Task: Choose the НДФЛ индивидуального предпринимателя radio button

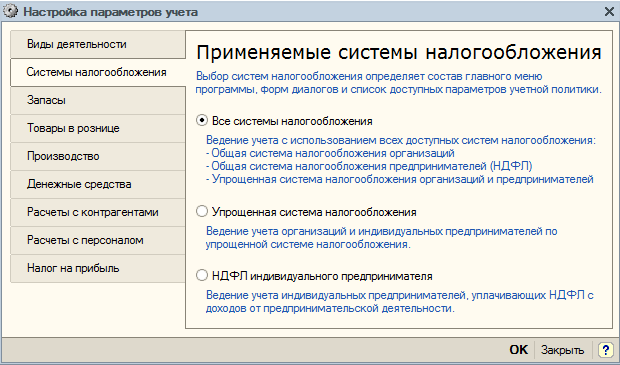Action: pos(202,275)
